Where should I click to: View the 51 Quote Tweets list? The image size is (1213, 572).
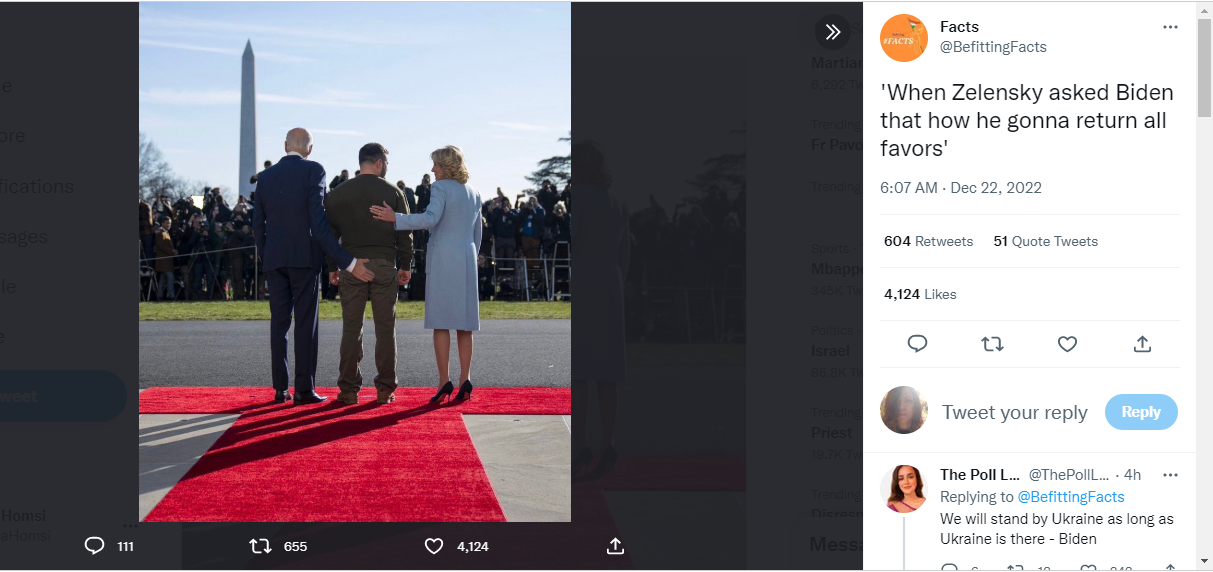click(x=1045, y=241)
